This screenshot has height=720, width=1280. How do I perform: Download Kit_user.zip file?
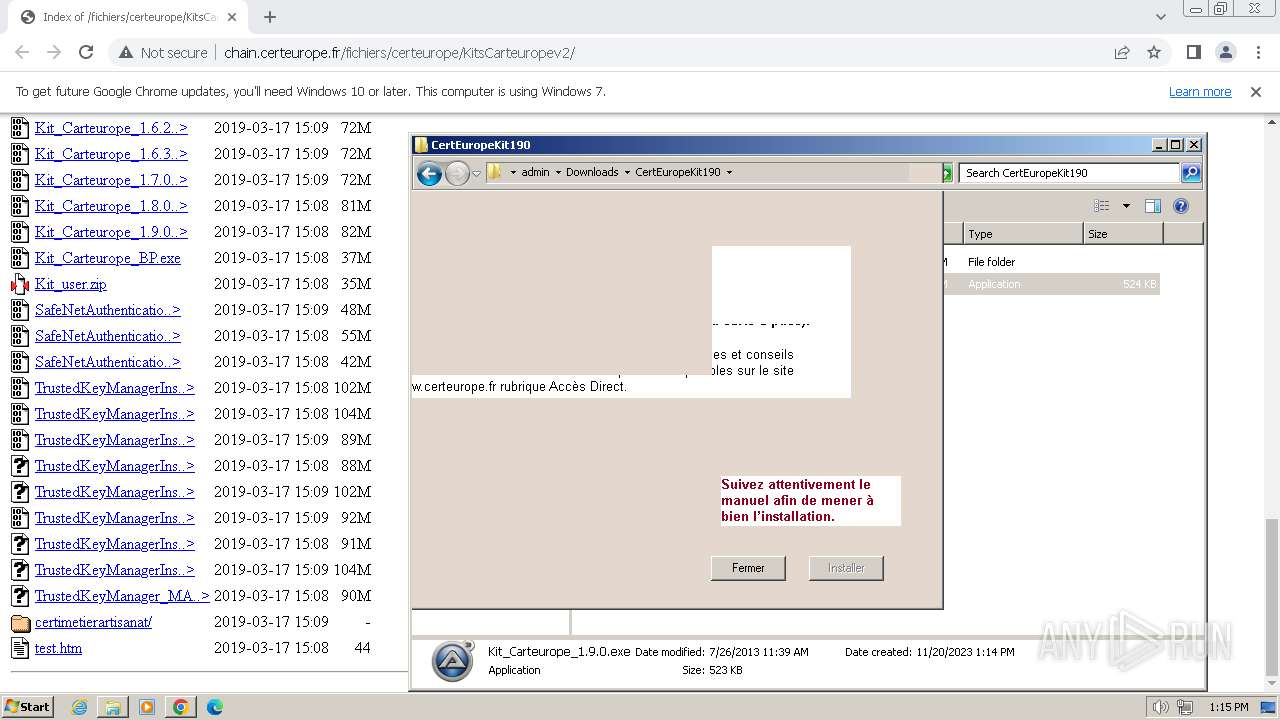click(x=71, y=284)
